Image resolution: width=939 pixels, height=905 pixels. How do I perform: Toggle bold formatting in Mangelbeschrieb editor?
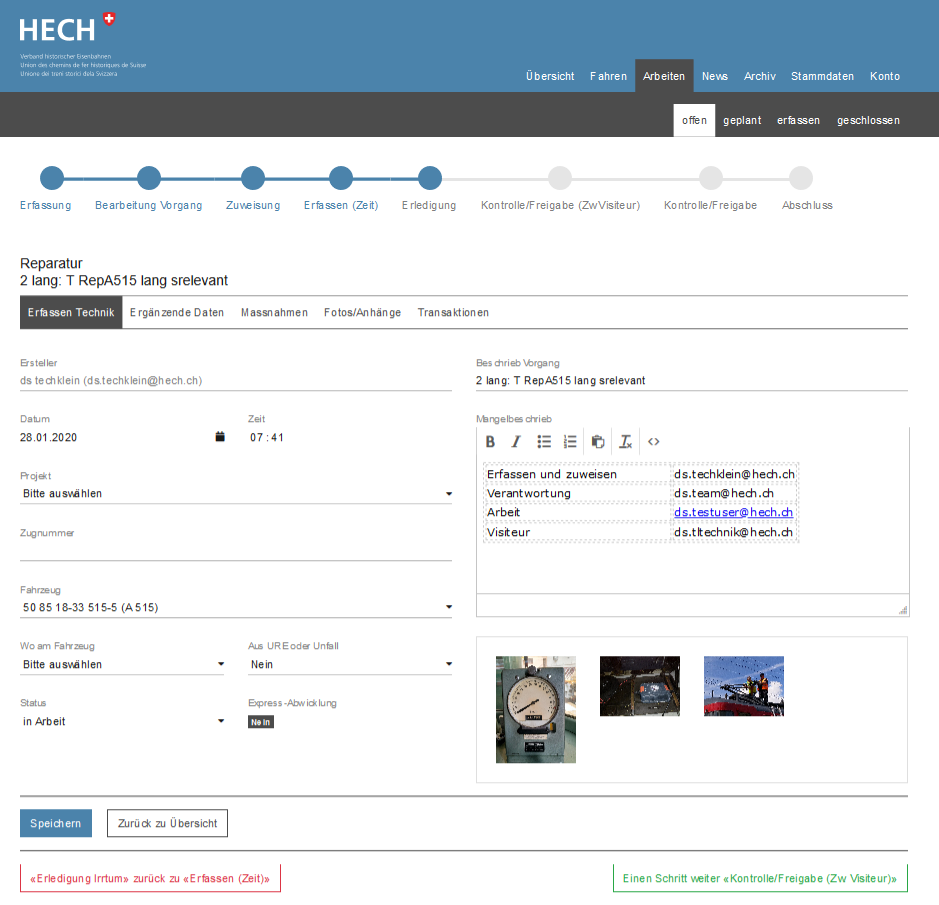pyautogui.click(x=490, y=441)
